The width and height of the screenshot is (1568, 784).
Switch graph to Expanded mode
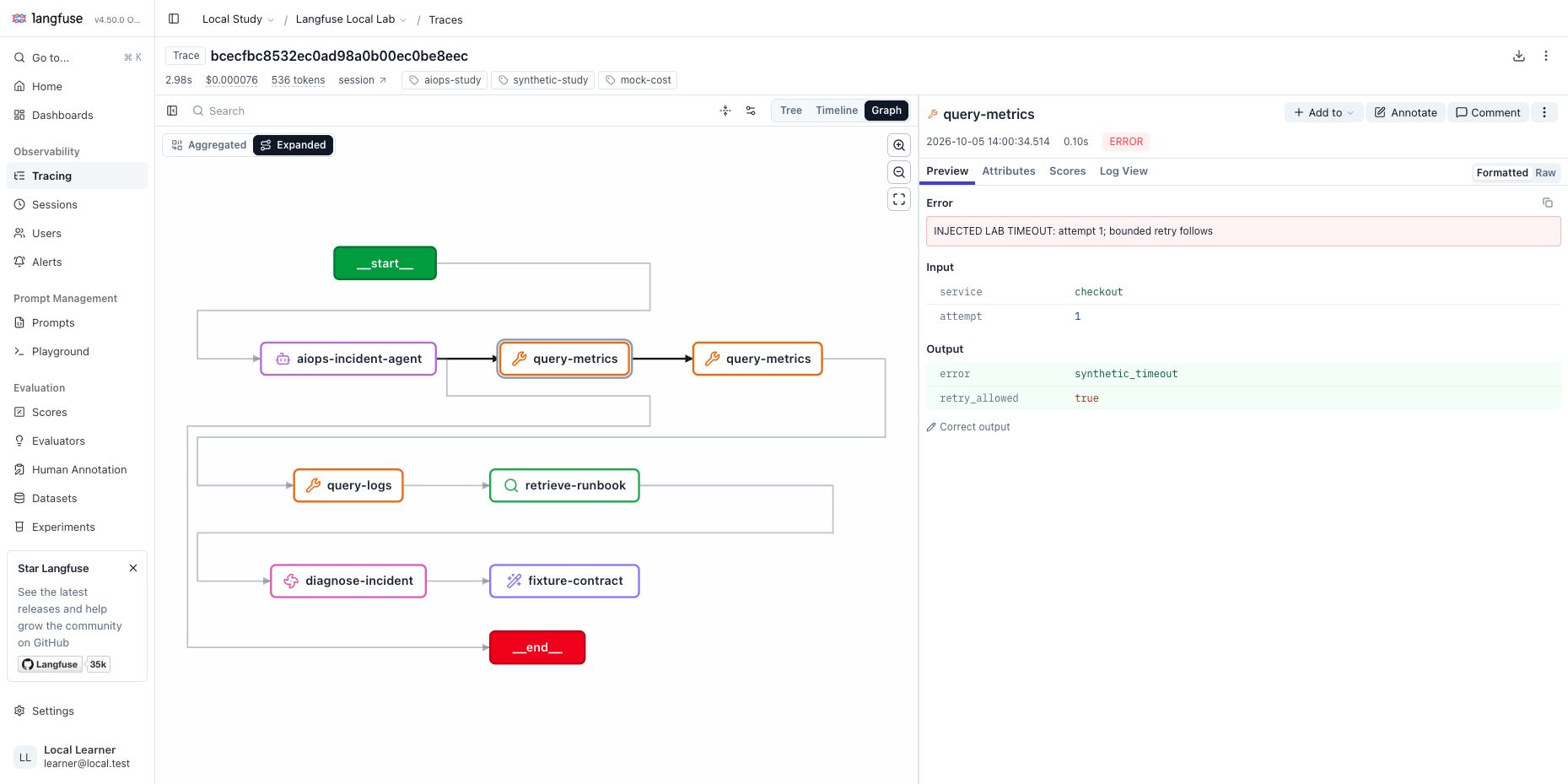[294, 145]
